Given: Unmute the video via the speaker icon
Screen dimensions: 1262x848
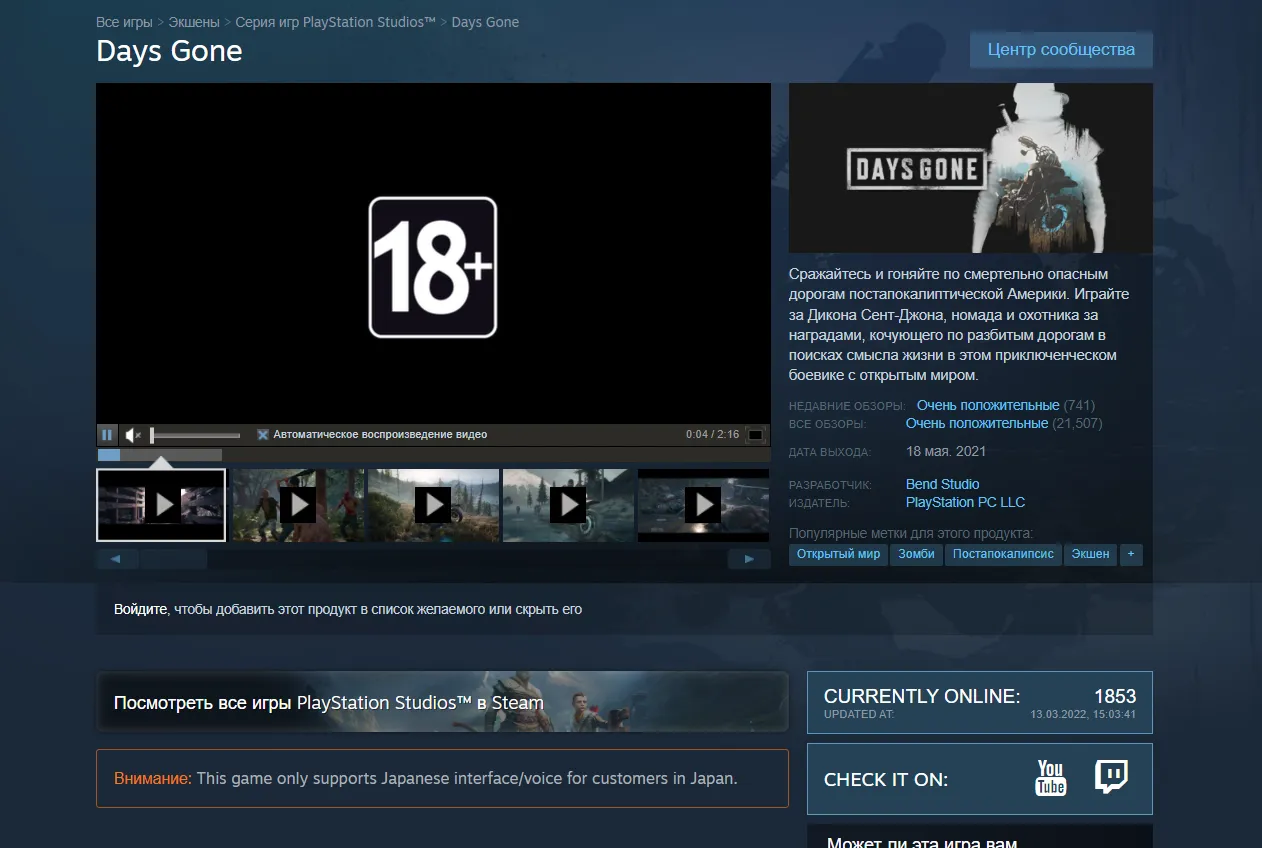Looking at the screenshot, I should [133, 435].
